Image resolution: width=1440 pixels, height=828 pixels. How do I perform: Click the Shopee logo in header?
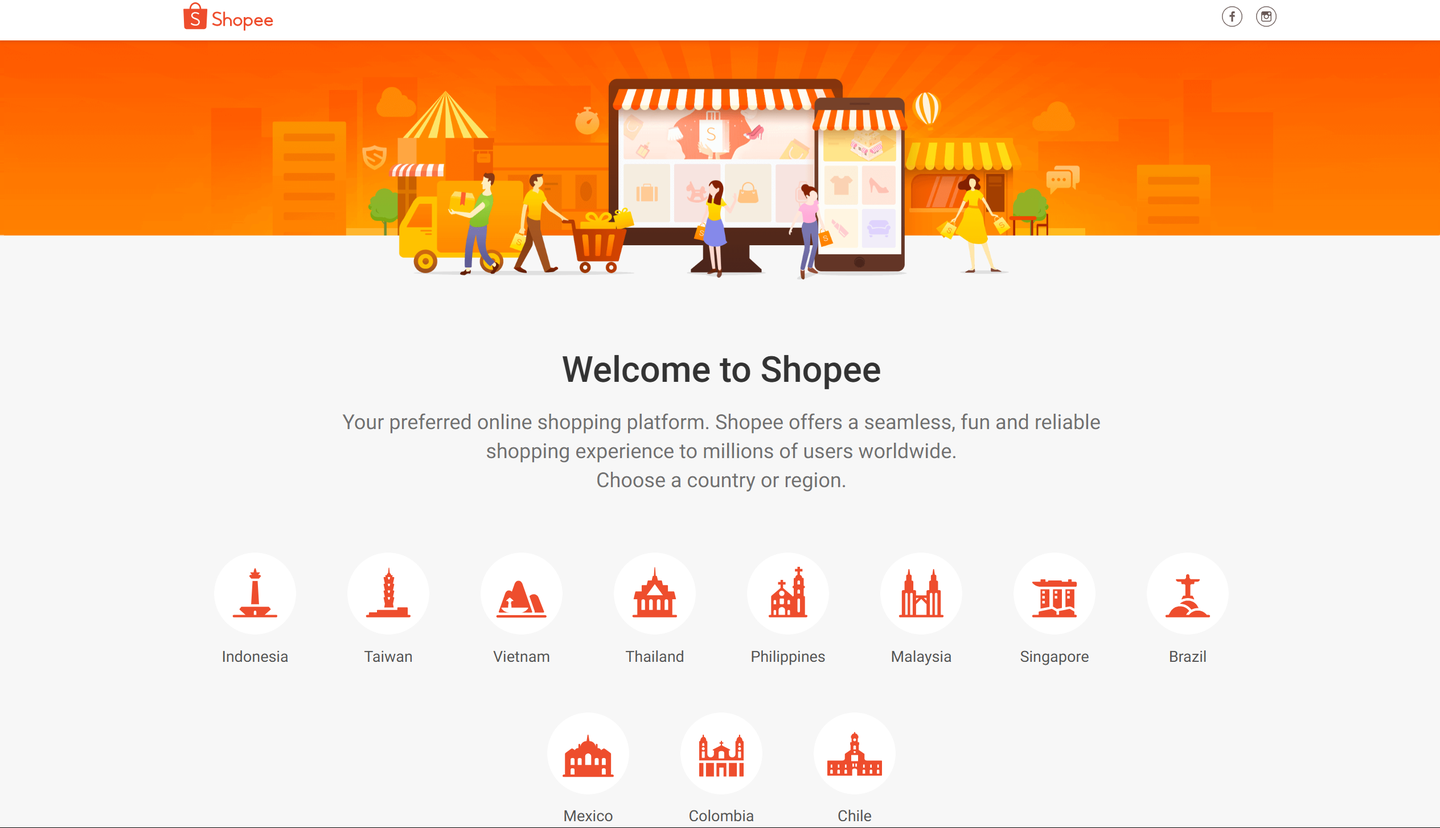tap(228, 18)
